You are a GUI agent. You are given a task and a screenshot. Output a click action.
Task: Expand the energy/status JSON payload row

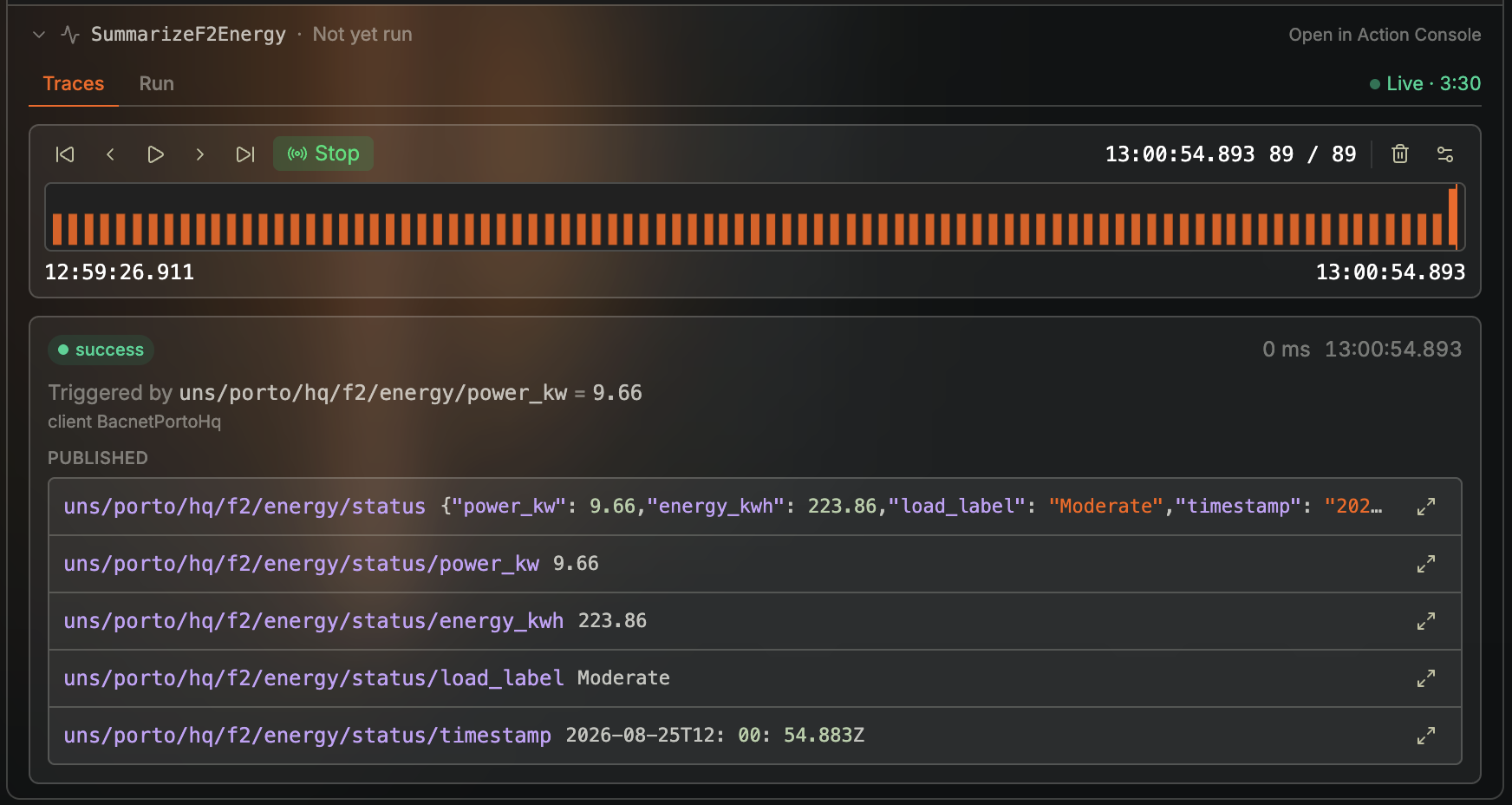click(x=1426, y=507)
